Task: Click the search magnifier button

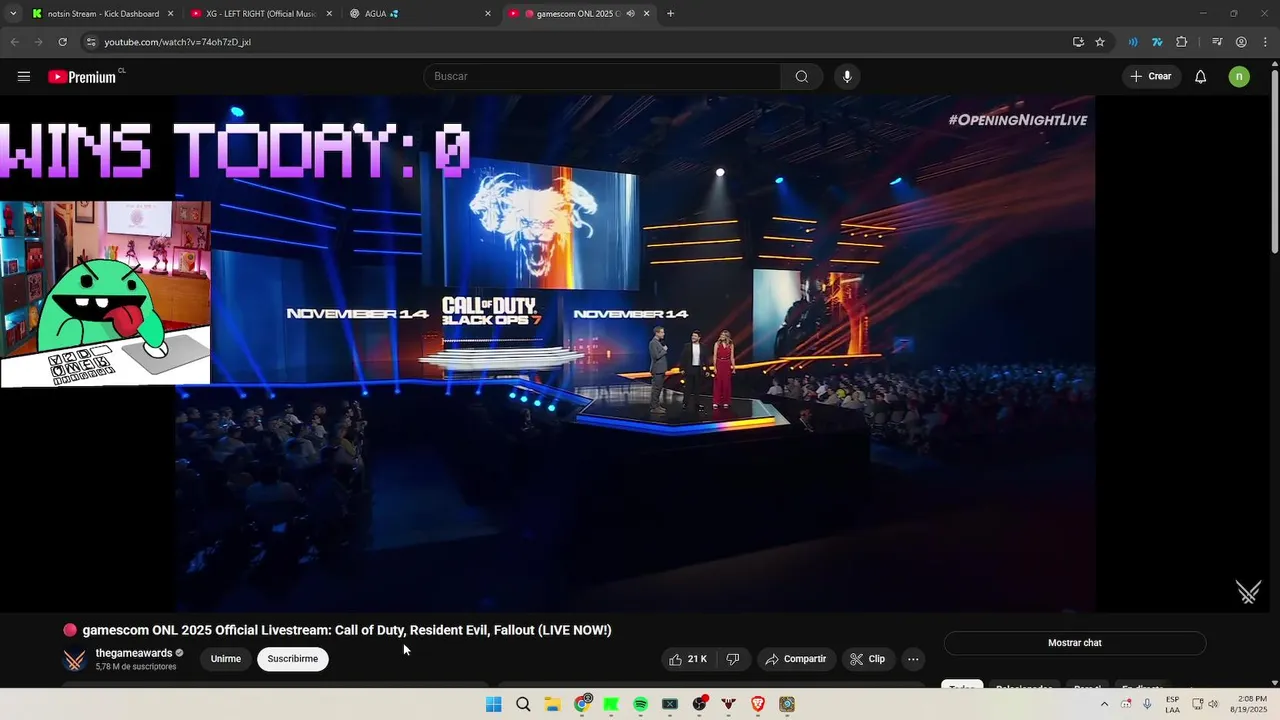Action: pyautogui.click(x=802, y=76)
